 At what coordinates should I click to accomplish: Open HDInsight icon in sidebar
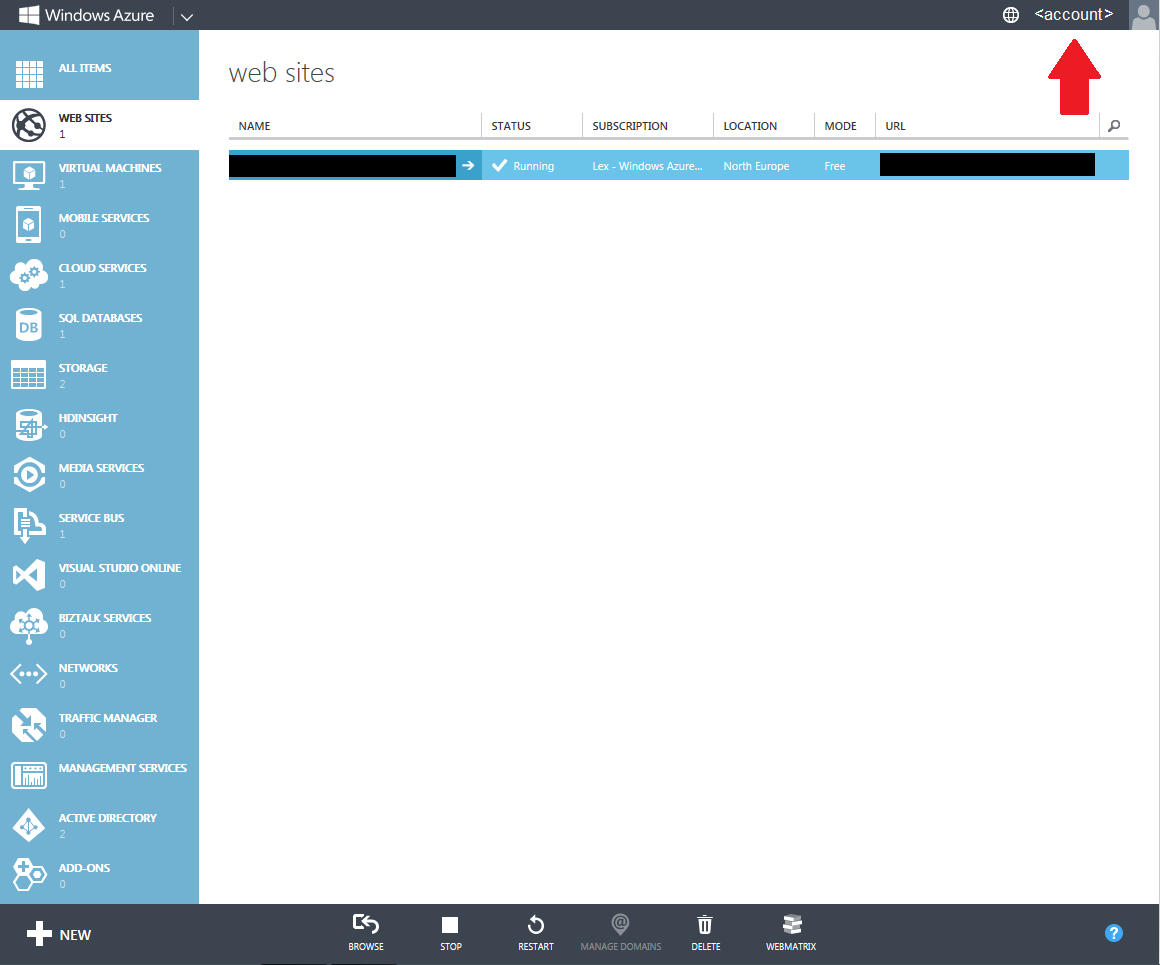point(29,426)
